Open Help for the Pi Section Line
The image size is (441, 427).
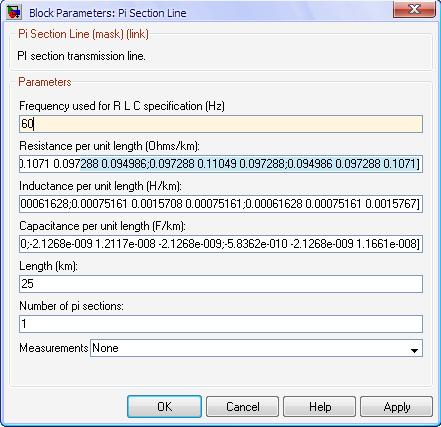[320, 407]
